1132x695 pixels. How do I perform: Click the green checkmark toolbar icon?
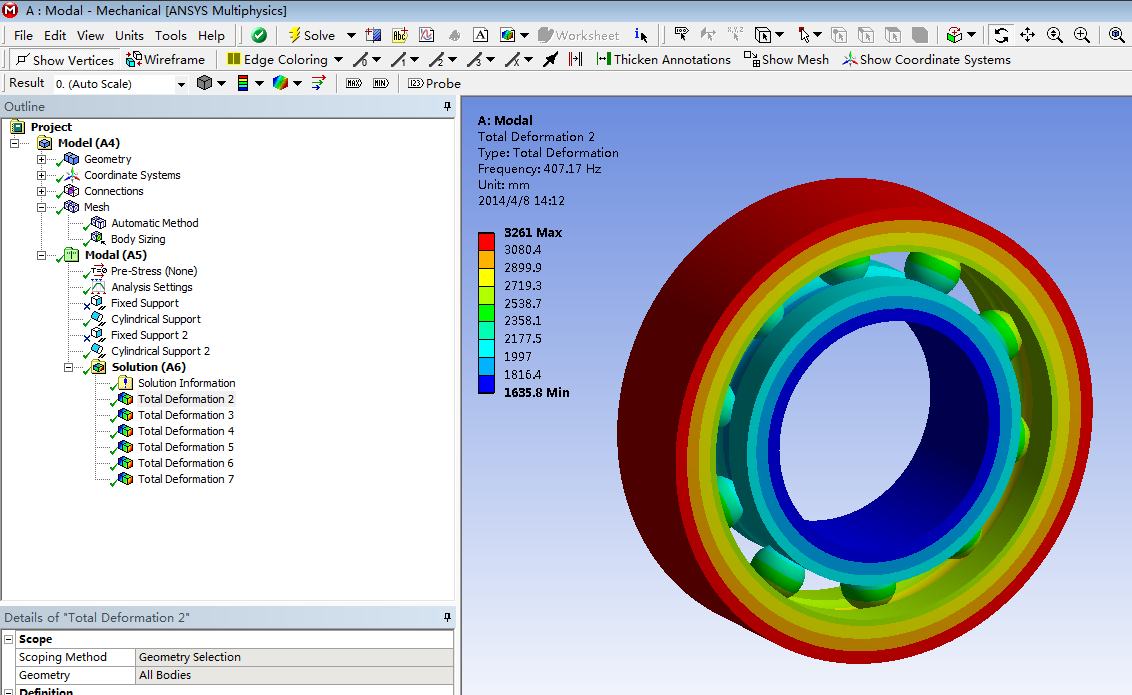pyautogui.click(x=259, y=35)
